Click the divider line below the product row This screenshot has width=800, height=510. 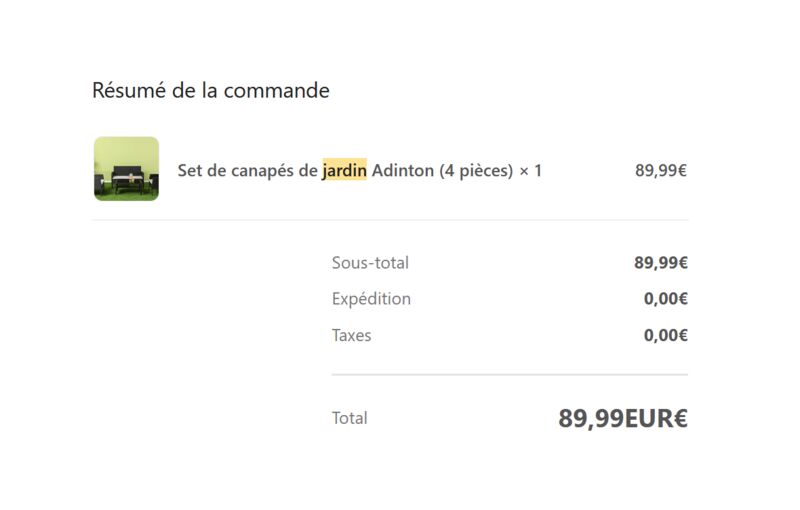(390, 220)
